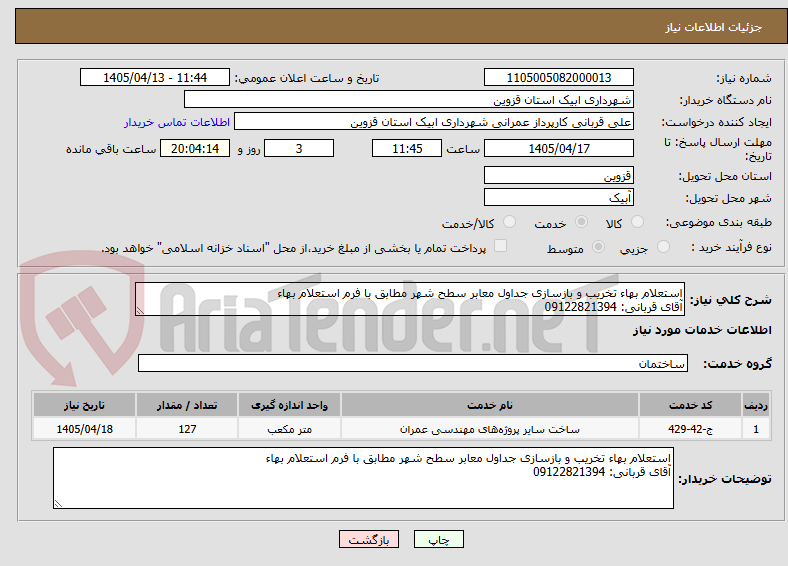Select the متوسط purchase type radio

click(x=598, y=246)
